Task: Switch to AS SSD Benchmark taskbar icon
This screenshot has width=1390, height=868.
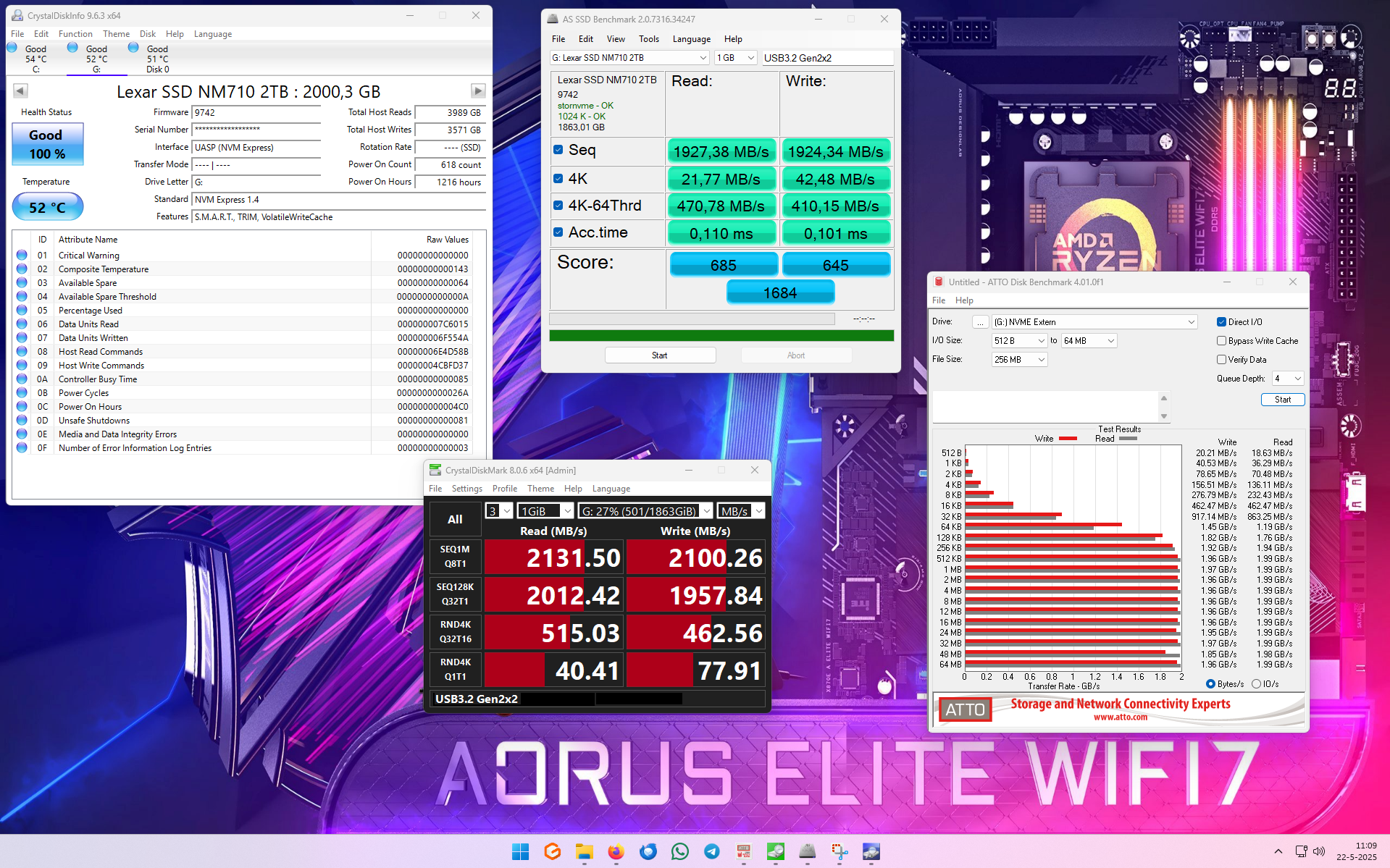Action: point(807,851)
